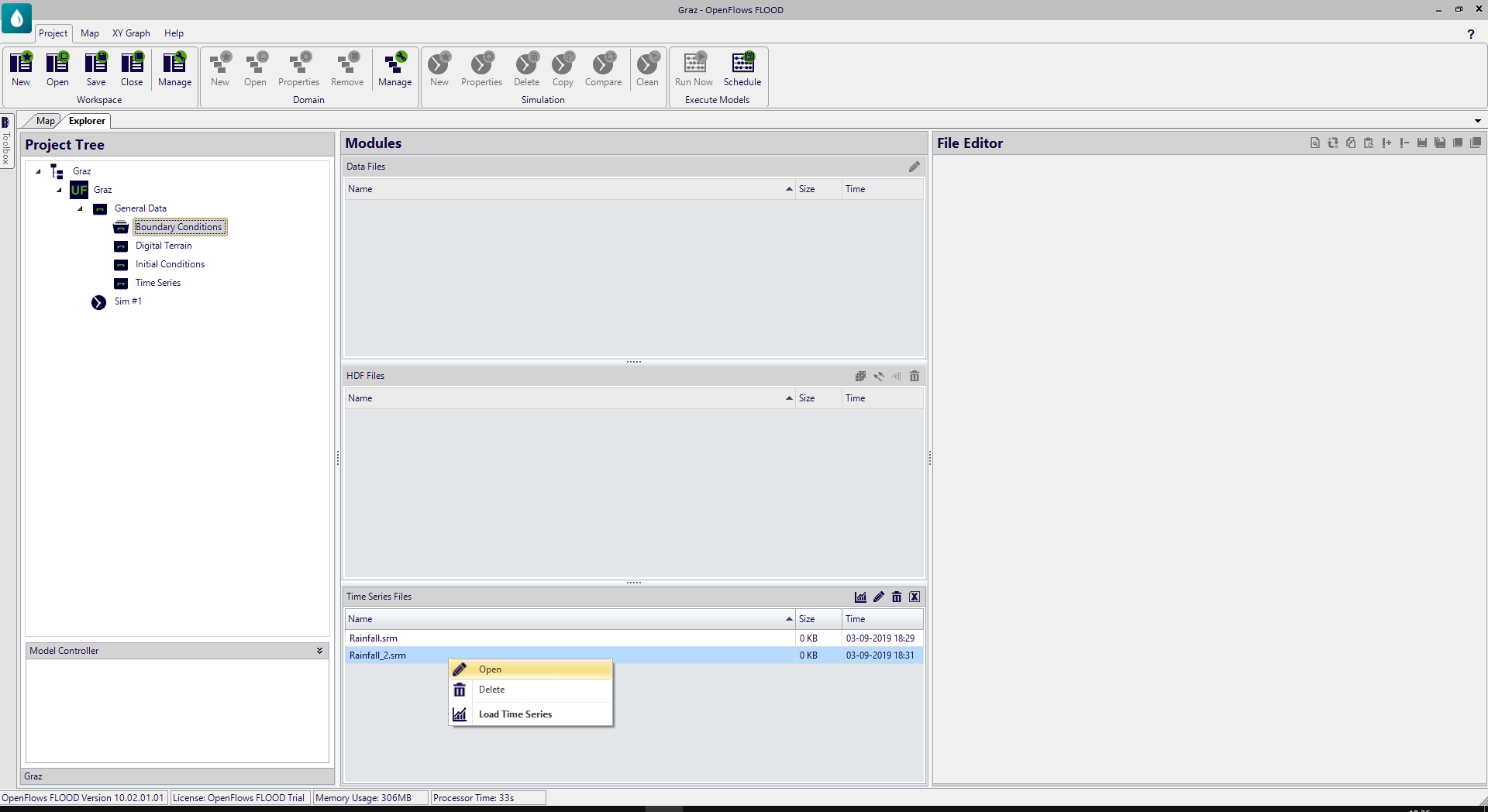Click Run Now in Execute Models
Image resolution: width=1488 pixels, height=812 pixels.
pos(694,69)
